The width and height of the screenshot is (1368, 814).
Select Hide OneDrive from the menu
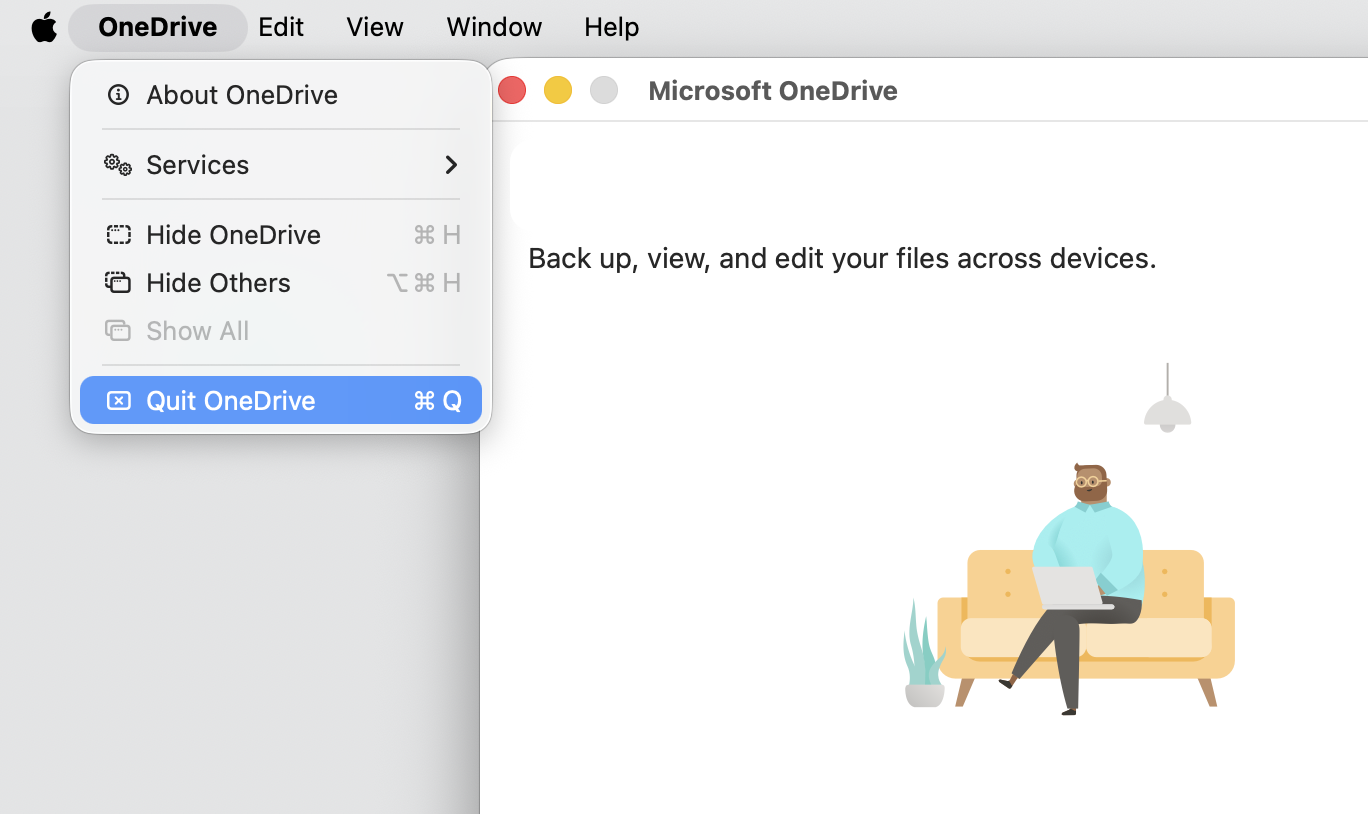281,235
